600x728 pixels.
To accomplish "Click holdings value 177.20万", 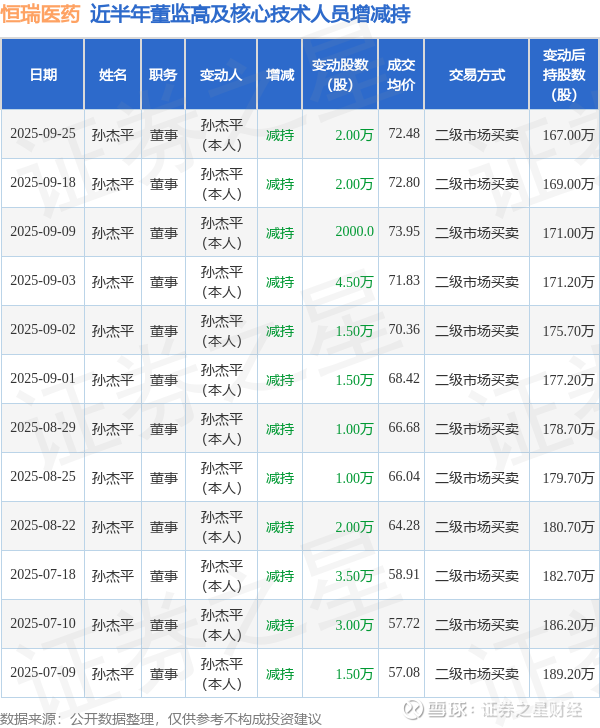I will (568, 380).
